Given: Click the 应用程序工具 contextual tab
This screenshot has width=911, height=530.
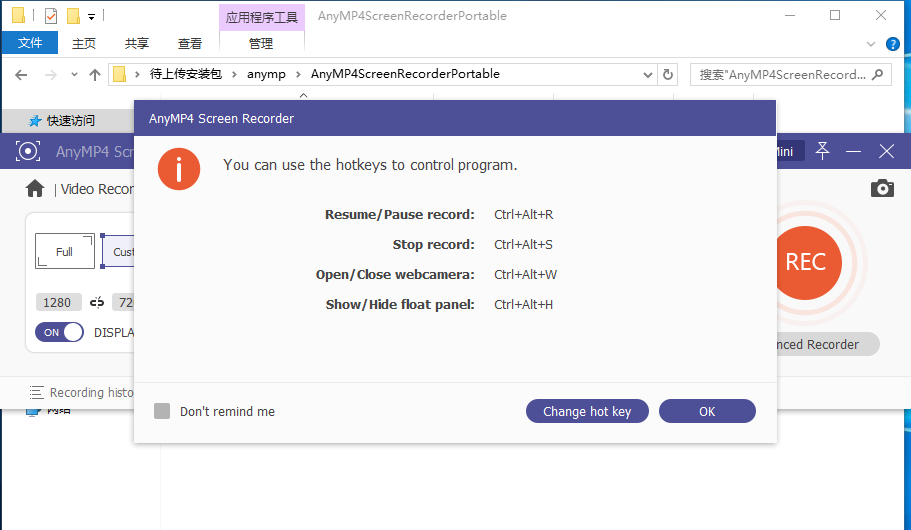Looking at the screenshot, I should [261, 17].
